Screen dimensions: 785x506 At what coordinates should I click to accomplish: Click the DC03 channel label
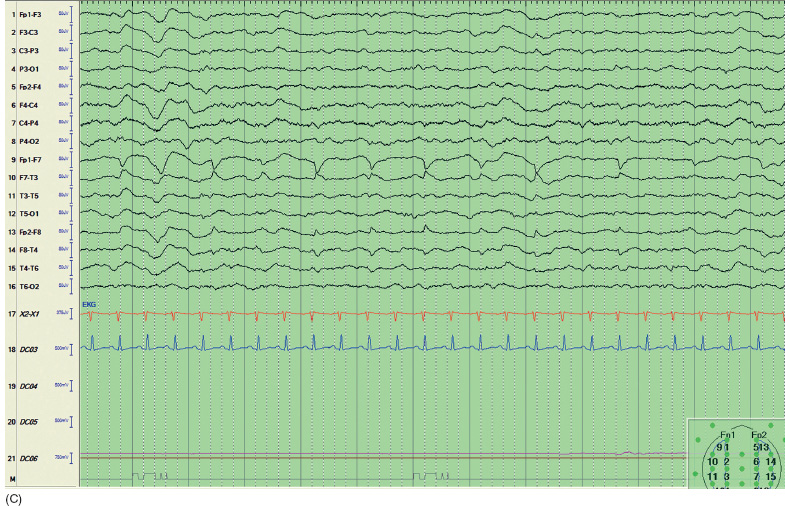30,348
